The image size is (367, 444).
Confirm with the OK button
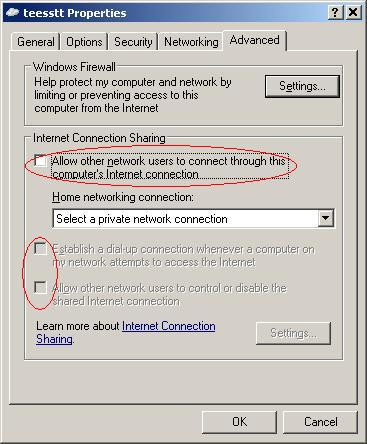239,422
